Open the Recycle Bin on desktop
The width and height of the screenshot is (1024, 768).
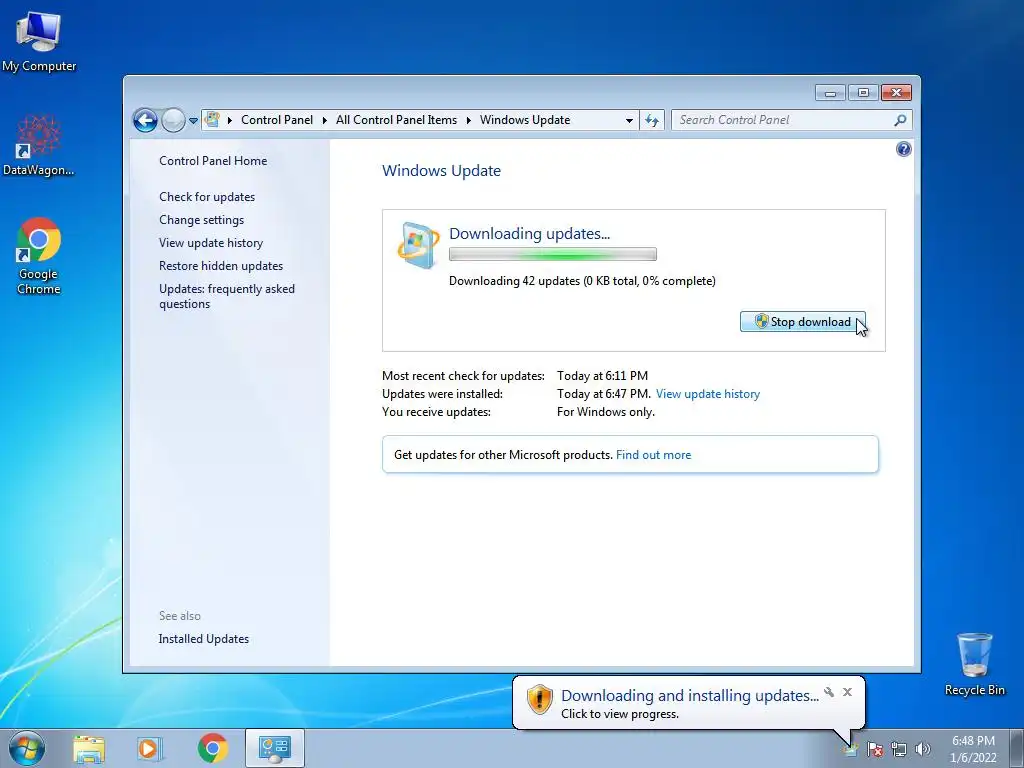pos(974,664)
